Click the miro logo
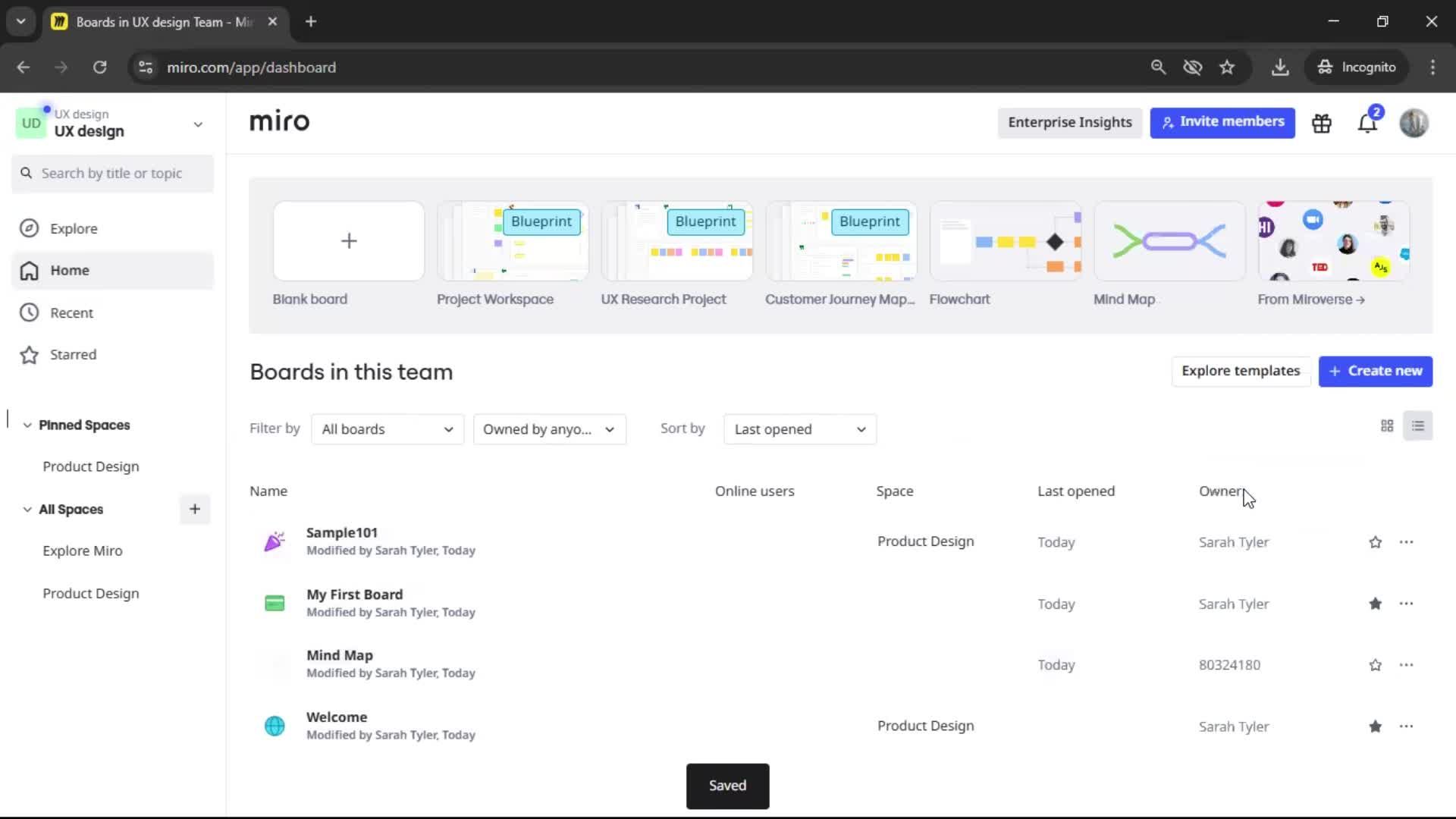 pyautogui.click(x=279, y=121)
